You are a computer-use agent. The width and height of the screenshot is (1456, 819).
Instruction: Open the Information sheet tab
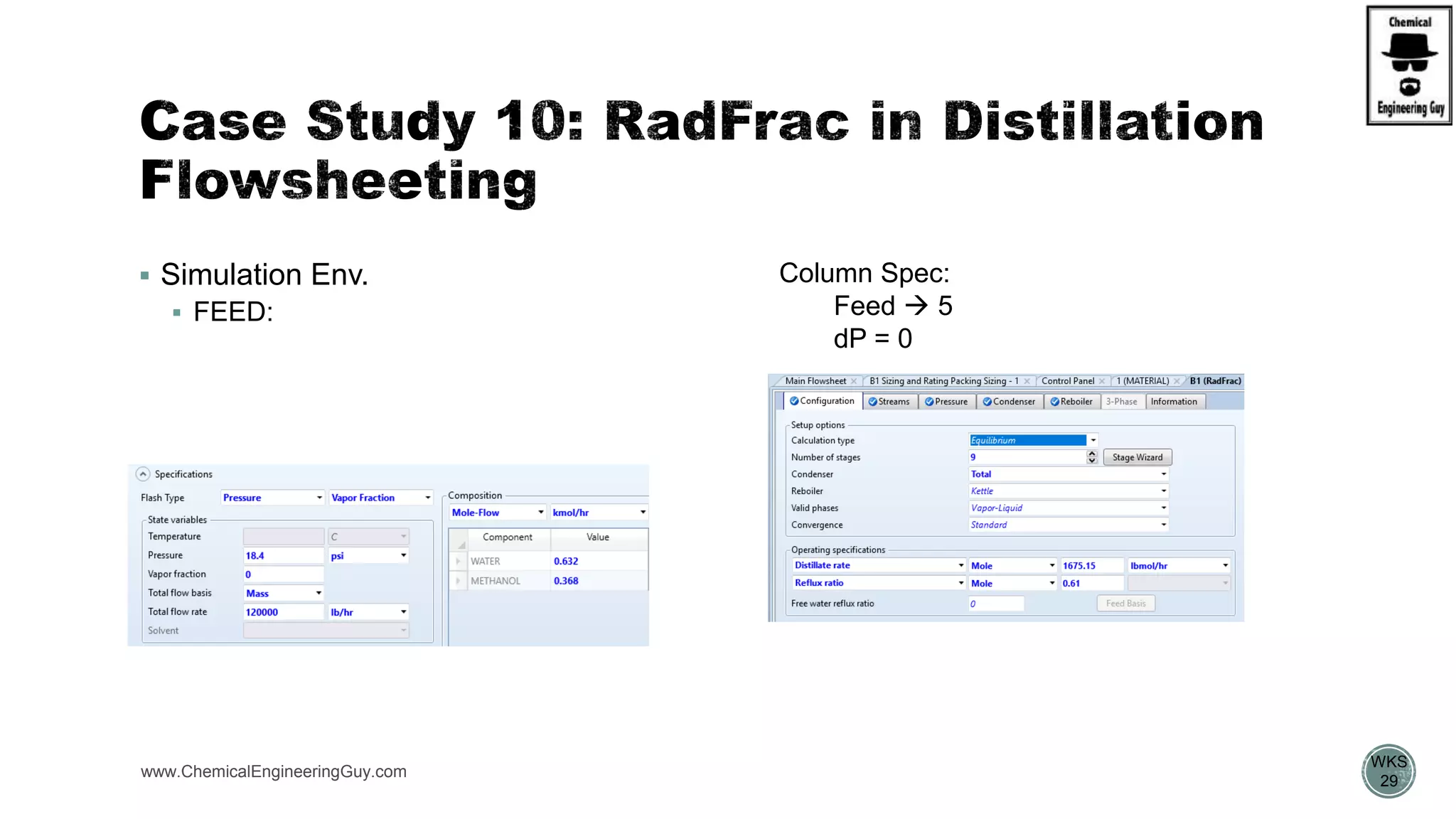pos(1174,402)
